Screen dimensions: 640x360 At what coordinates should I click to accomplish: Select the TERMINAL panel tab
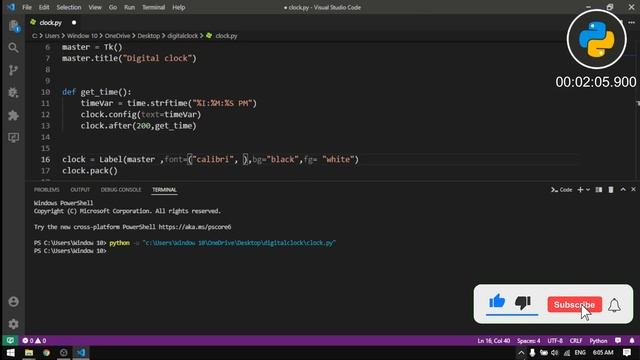tap(164, 190)
